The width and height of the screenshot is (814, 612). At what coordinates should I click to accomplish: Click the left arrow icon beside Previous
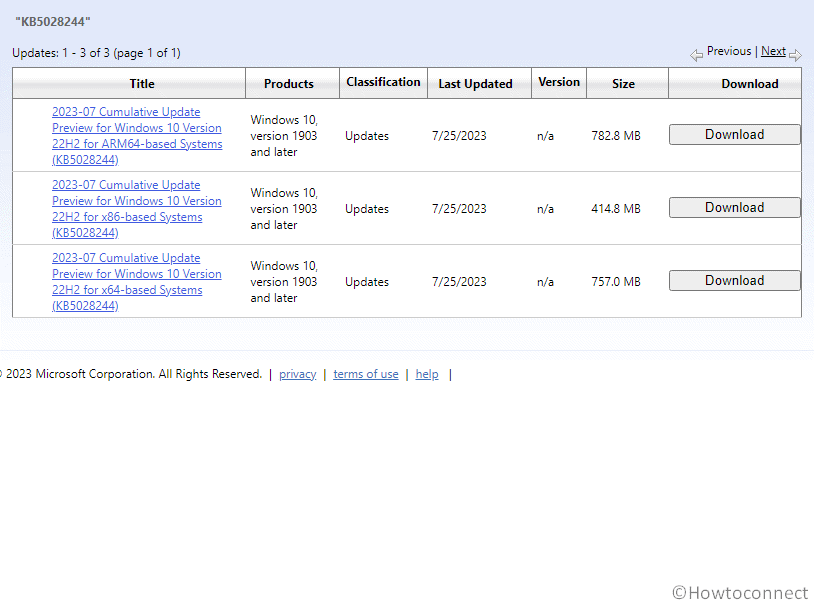[696, 54]
